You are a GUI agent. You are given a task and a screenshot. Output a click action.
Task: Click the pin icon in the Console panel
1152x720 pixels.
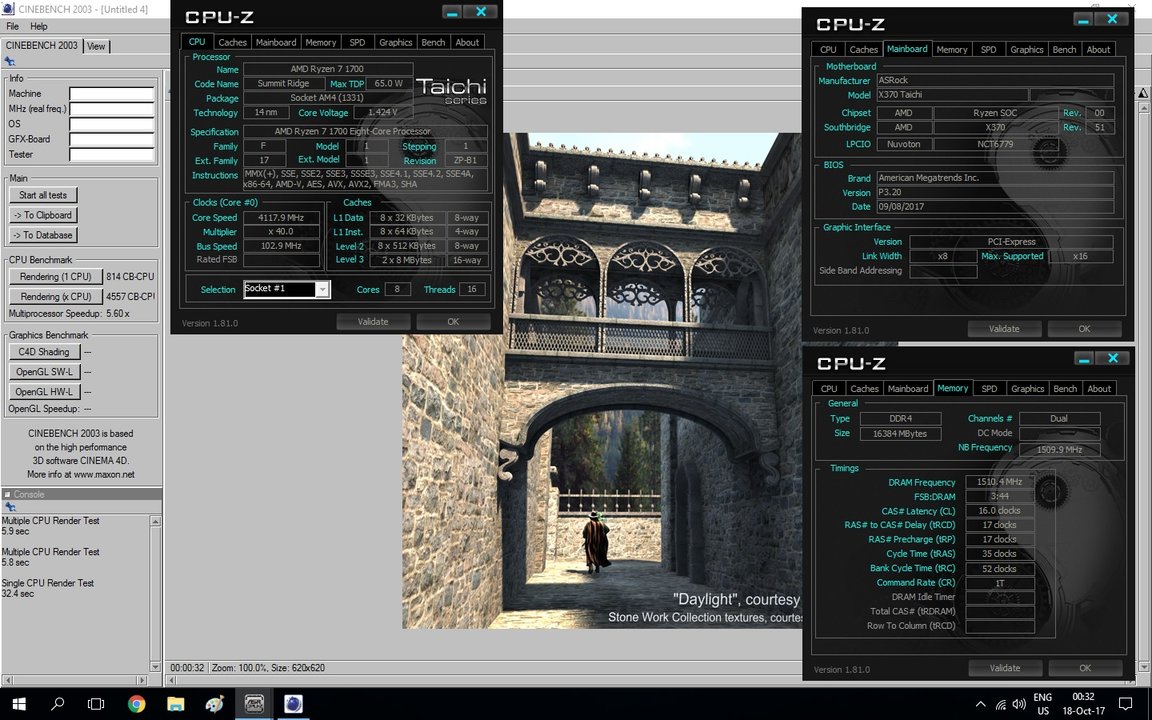click(x=10, y=507)
